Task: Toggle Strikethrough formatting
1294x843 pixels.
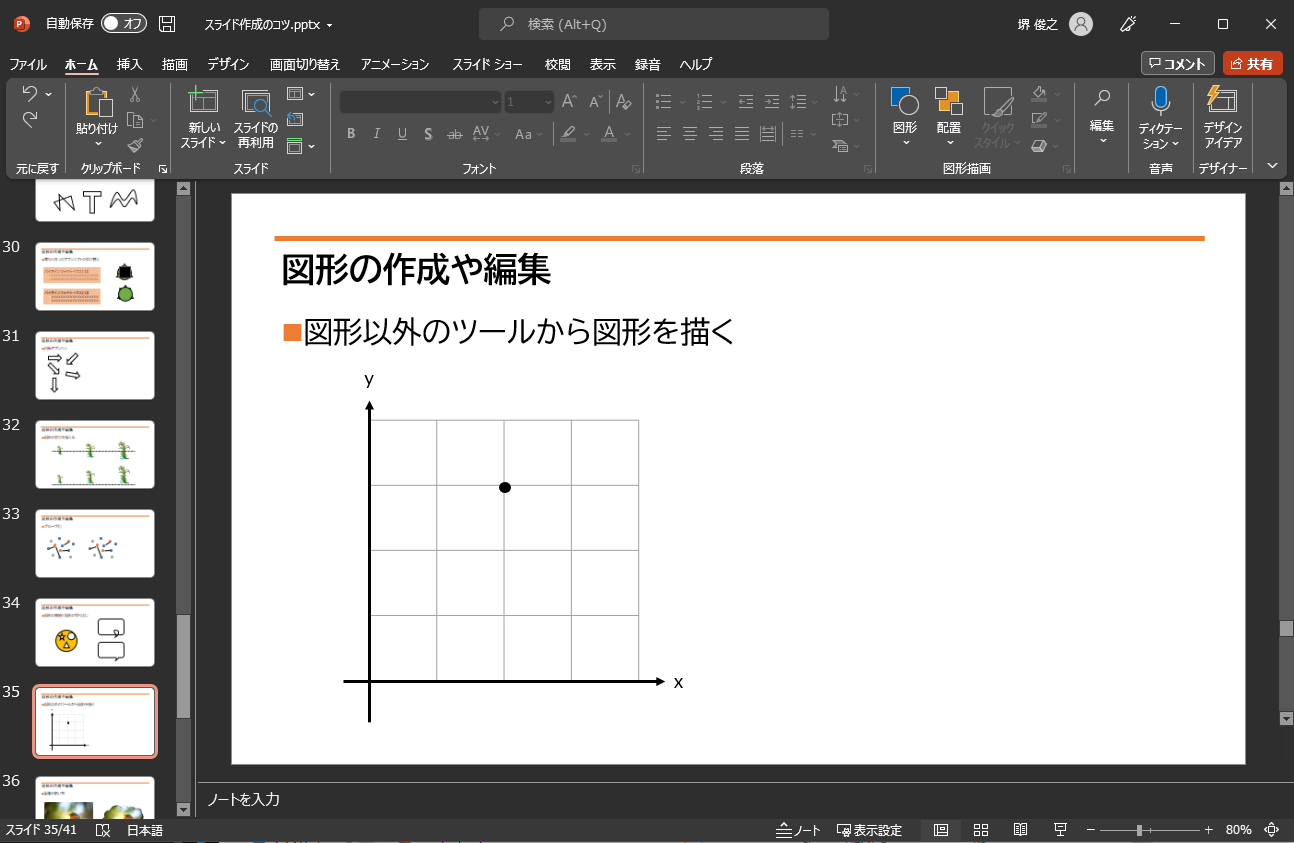Action: tap(454, 133)
